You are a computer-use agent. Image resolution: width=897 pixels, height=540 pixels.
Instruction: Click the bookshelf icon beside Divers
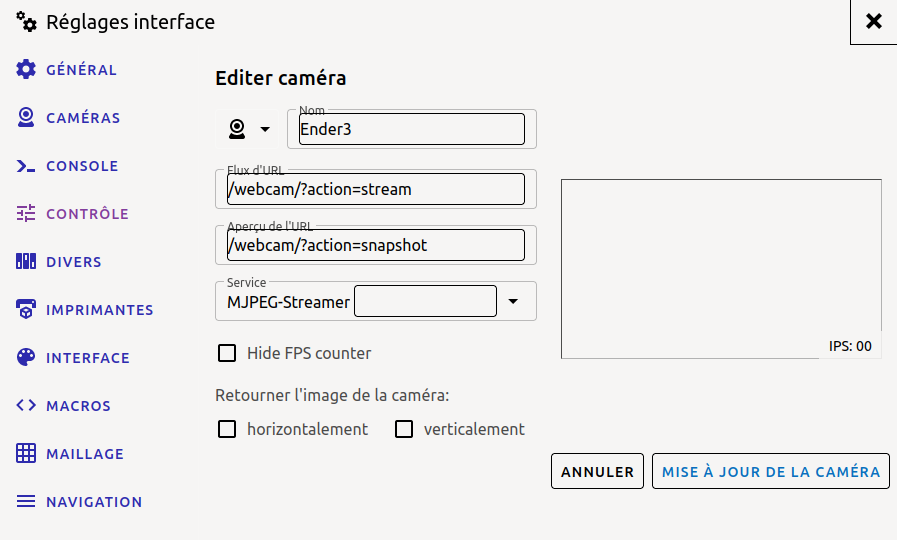point(26,262)
